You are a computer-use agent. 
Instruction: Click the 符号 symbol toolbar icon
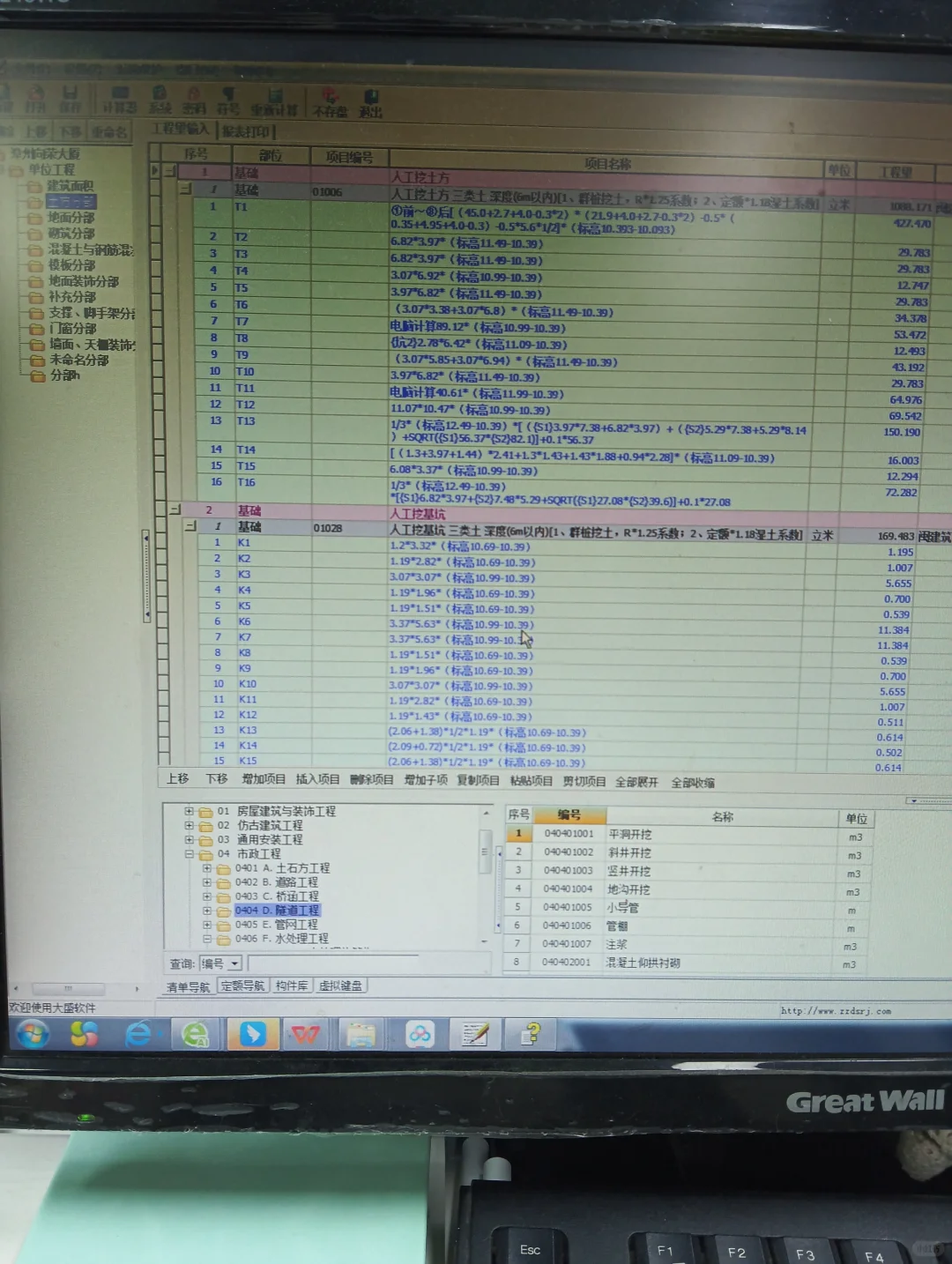pyautogui.click(x=228, y=101)
